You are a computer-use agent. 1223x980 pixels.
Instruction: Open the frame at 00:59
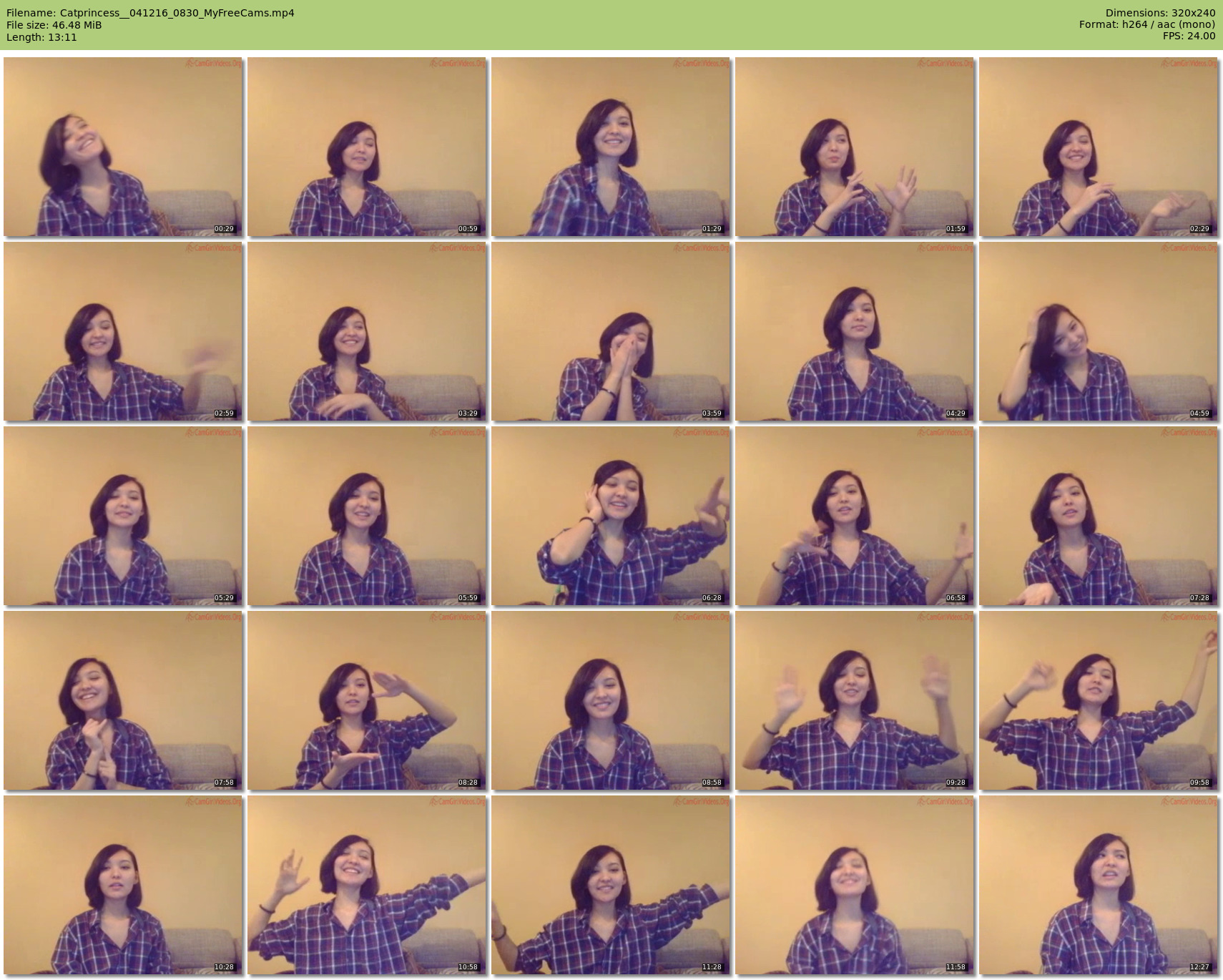coord(367,147)
